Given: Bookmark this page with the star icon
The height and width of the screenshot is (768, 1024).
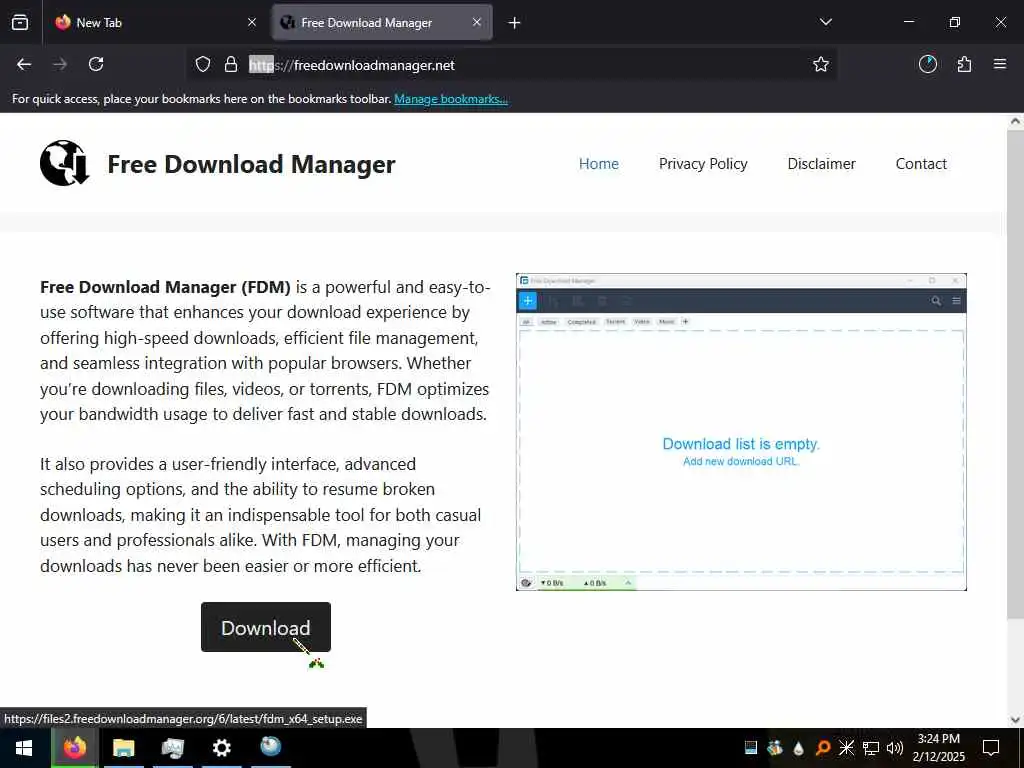Looking at the screenshot, I should [821, 64].
